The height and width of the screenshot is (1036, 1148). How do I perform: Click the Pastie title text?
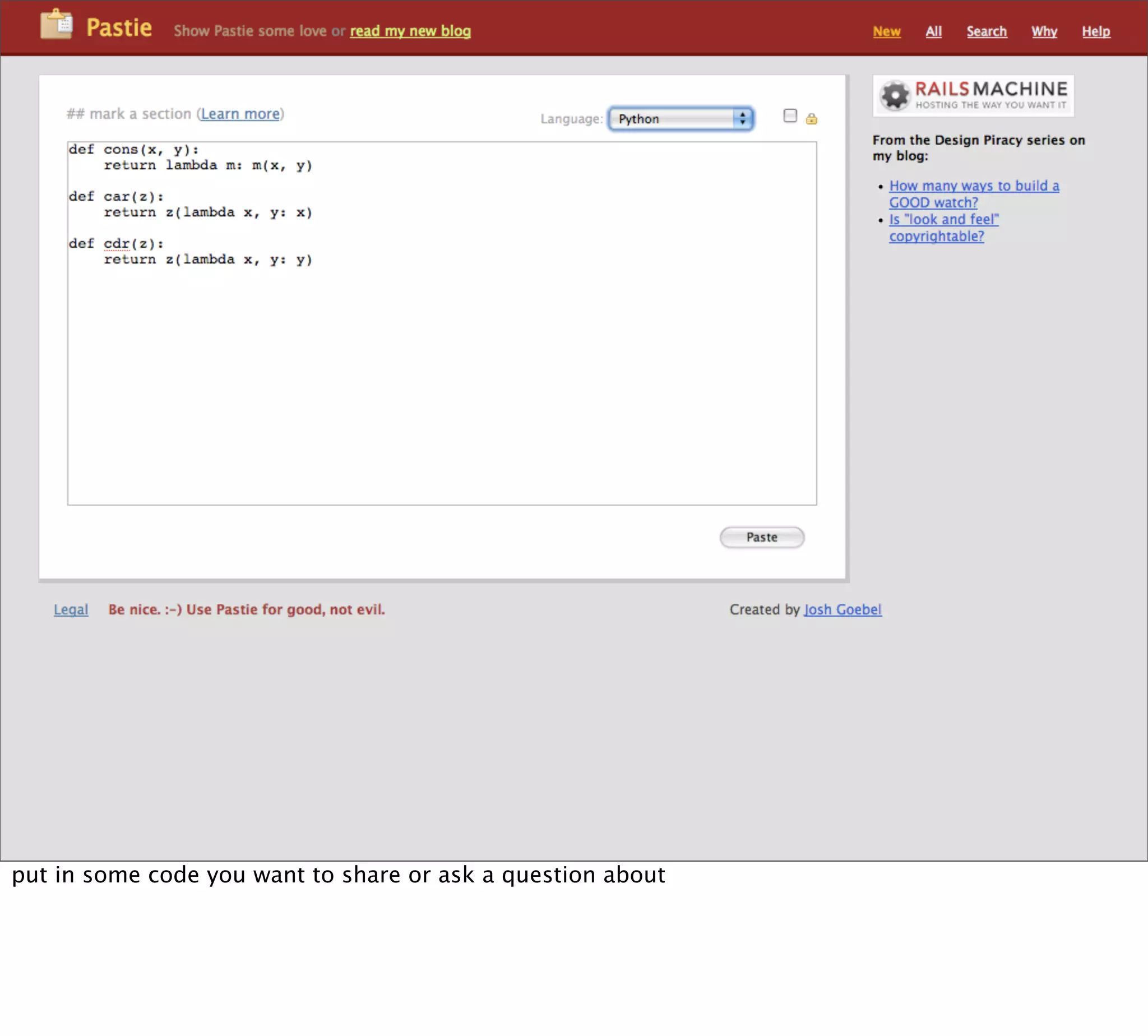(119, 27)
